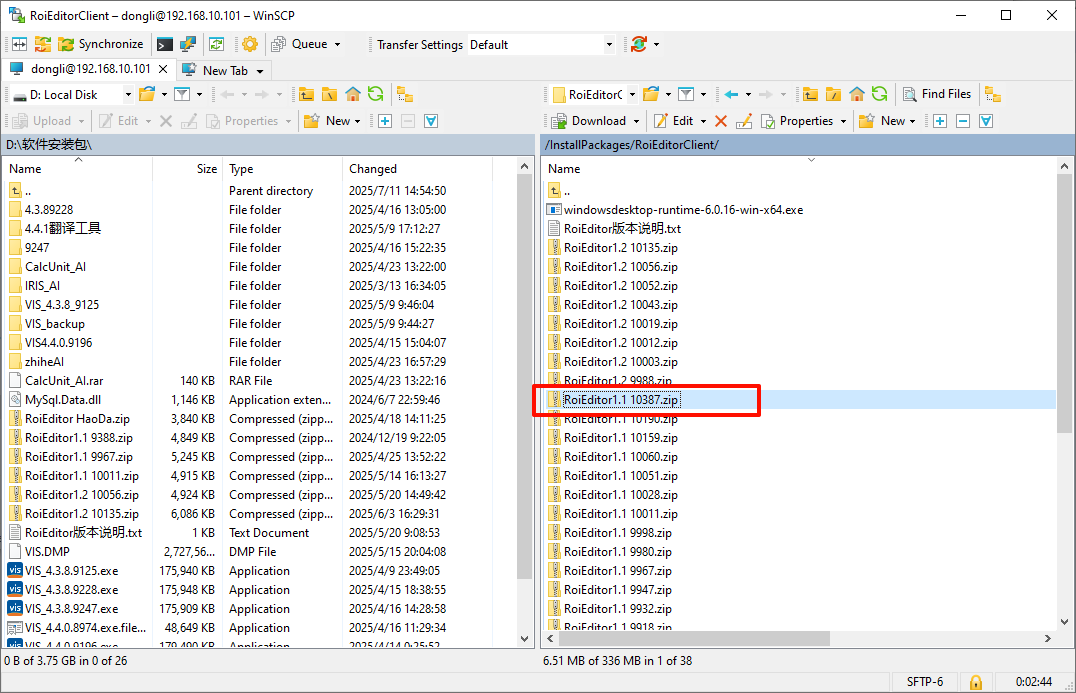Screen dimensions: 1076x693
Task: Go to remote home directory icon
Action: (857, 94)
